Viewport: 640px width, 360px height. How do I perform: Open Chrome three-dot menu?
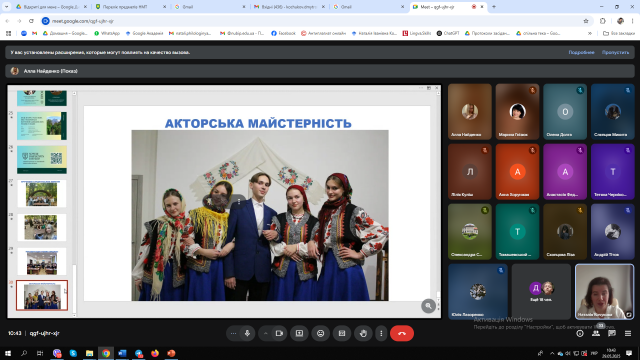pyautogui.click(x=633, y=21)
